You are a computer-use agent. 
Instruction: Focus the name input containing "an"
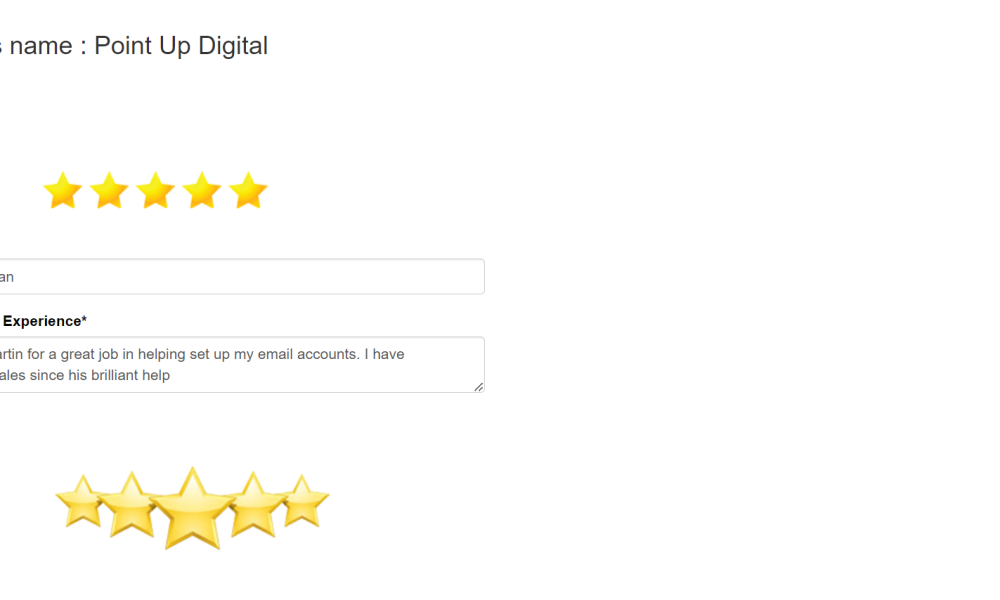(x=241, y=277)
